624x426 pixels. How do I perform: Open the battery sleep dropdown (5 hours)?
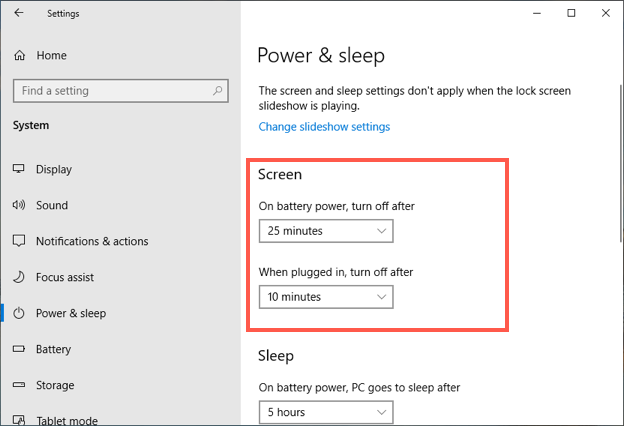[x=326, y=412]
